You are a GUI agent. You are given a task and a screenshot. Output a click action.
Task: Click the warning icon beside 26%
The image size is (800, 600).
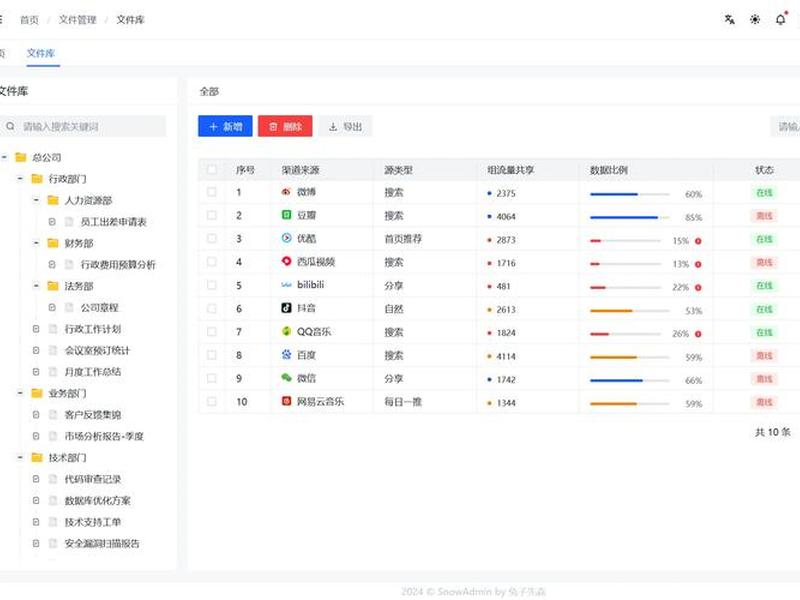pos(698,334)
